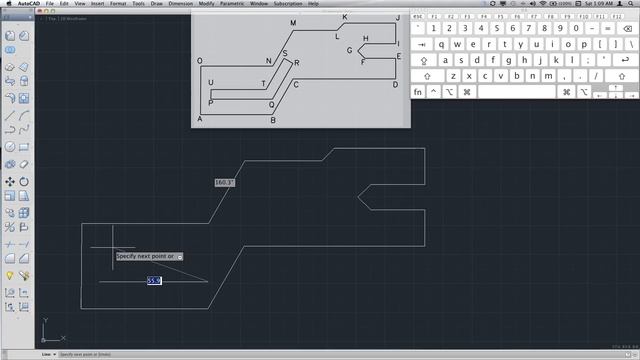Open the Line command dropdown in command line
Image resolution: width=640 pixels, height=360 pixels.
click(54, 354)
